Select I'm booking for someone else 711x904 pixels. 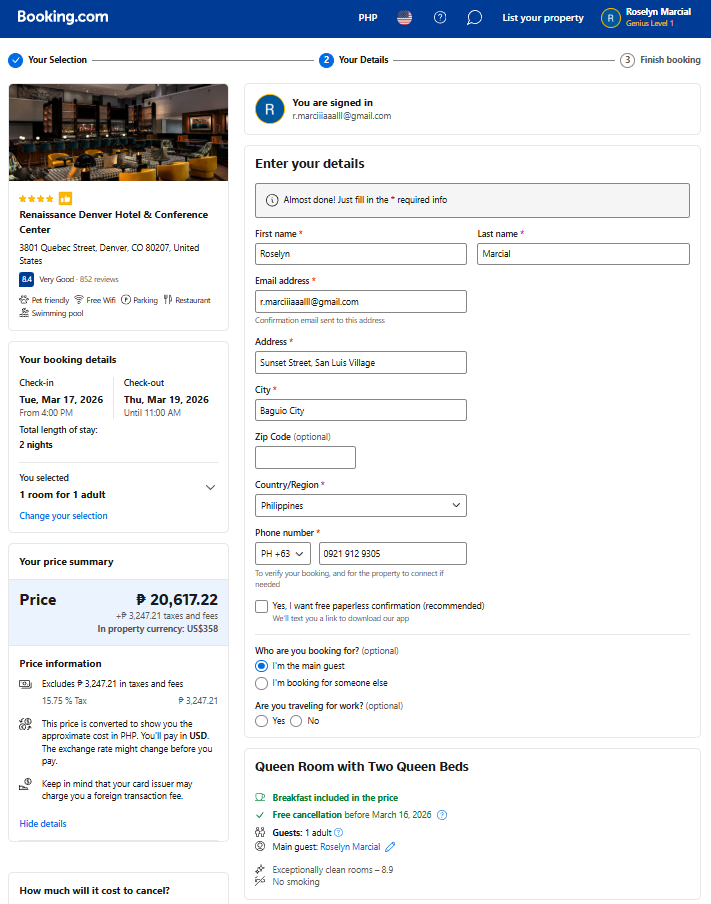(x=261, y=683)
